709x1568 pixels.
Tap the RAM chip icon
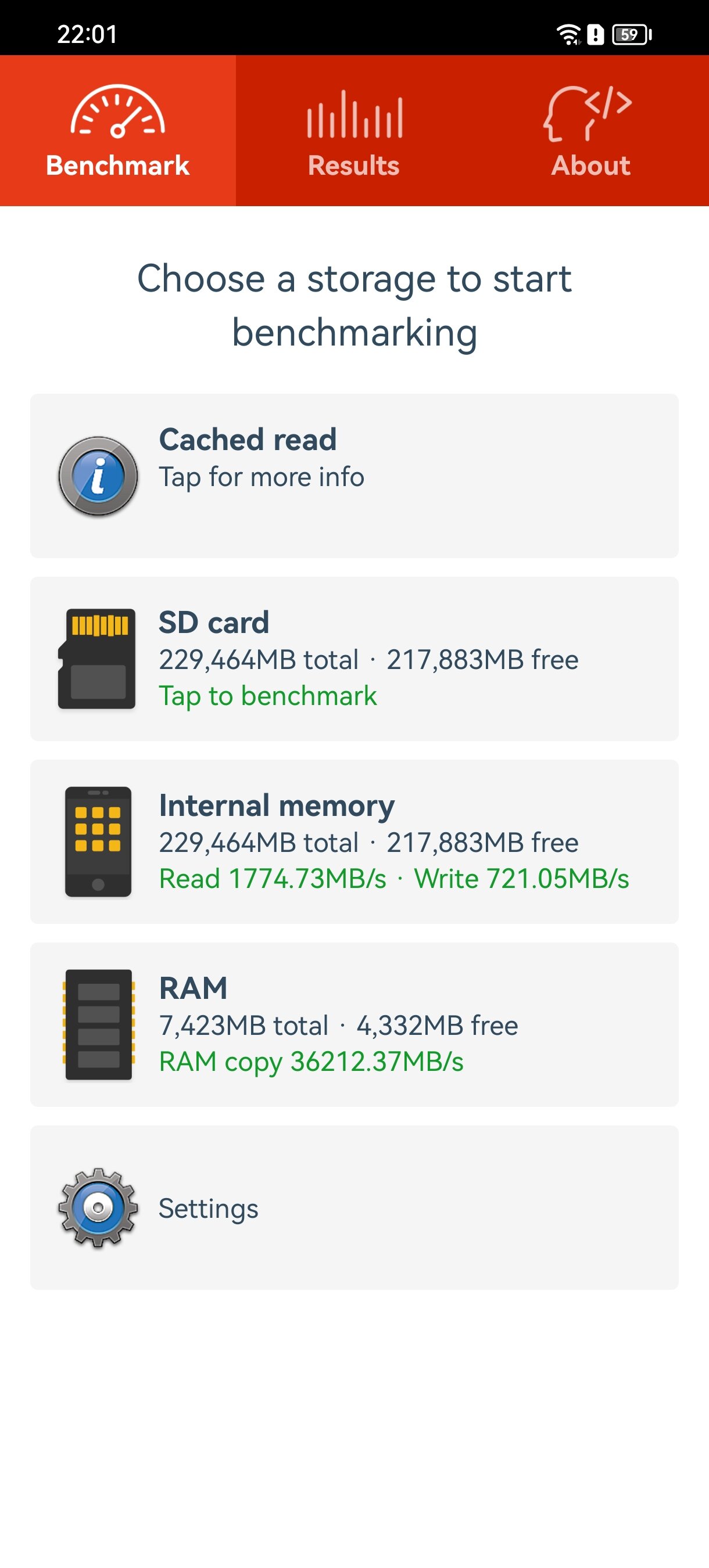[x=99, y=1024]
